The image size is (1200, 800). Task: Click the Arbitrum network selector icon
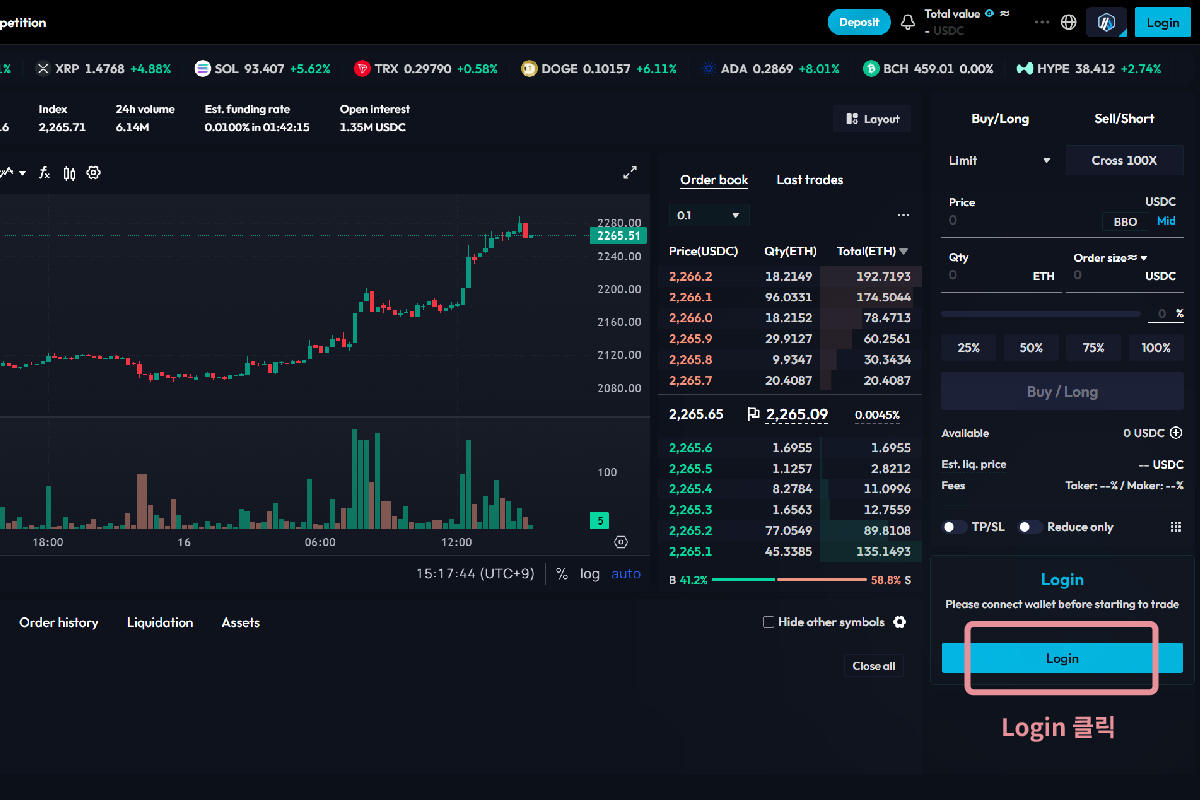coord(1106,22)
